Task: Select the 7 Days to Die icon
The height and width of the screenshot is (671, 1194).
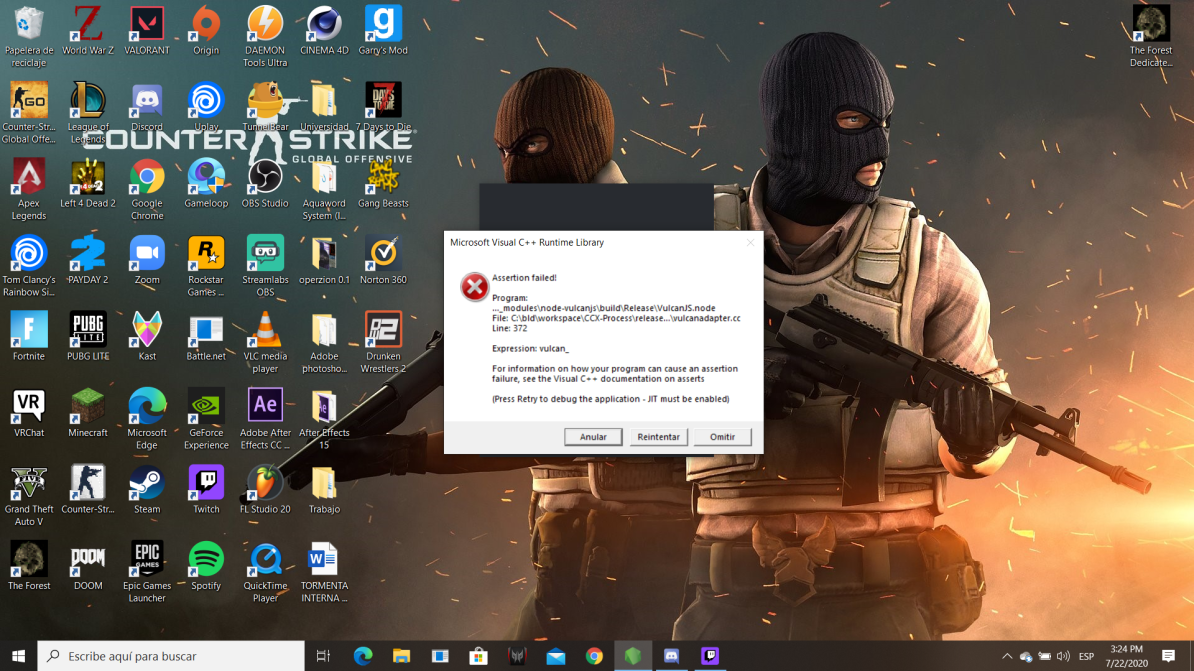Action: (x=383, y=108)
